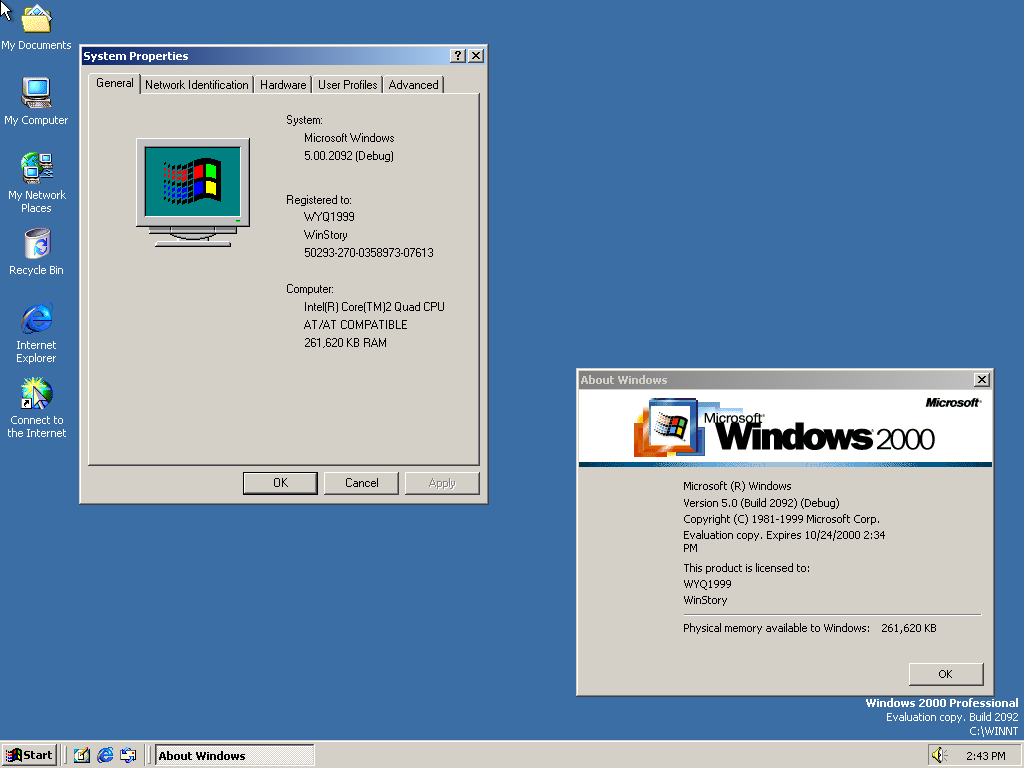
Task: Click 'WYQ1999' in About Windows dialog
Action: pyautogui.click(x=707, y=584)
